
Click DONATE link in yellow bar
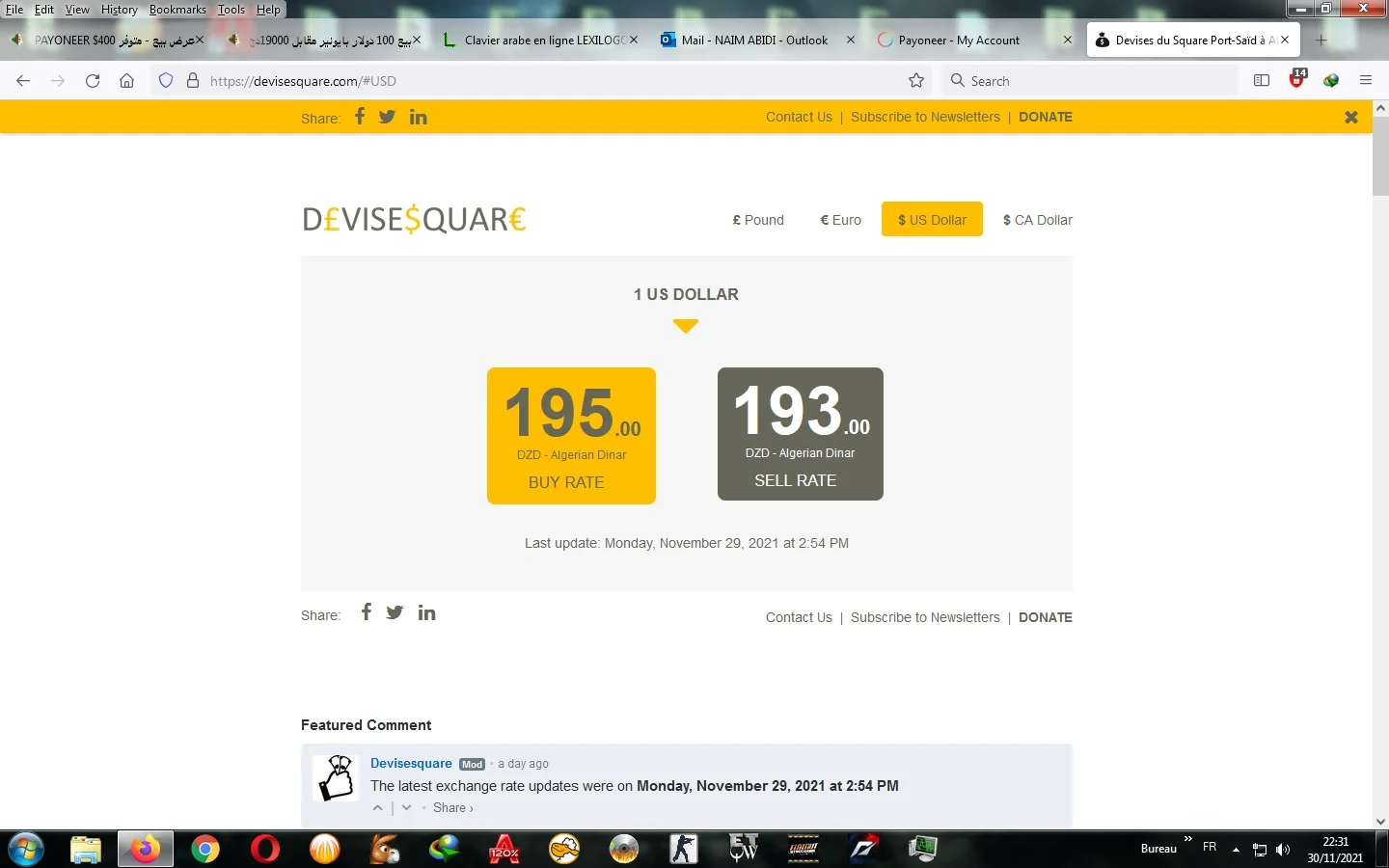[x=1046, y=117]
